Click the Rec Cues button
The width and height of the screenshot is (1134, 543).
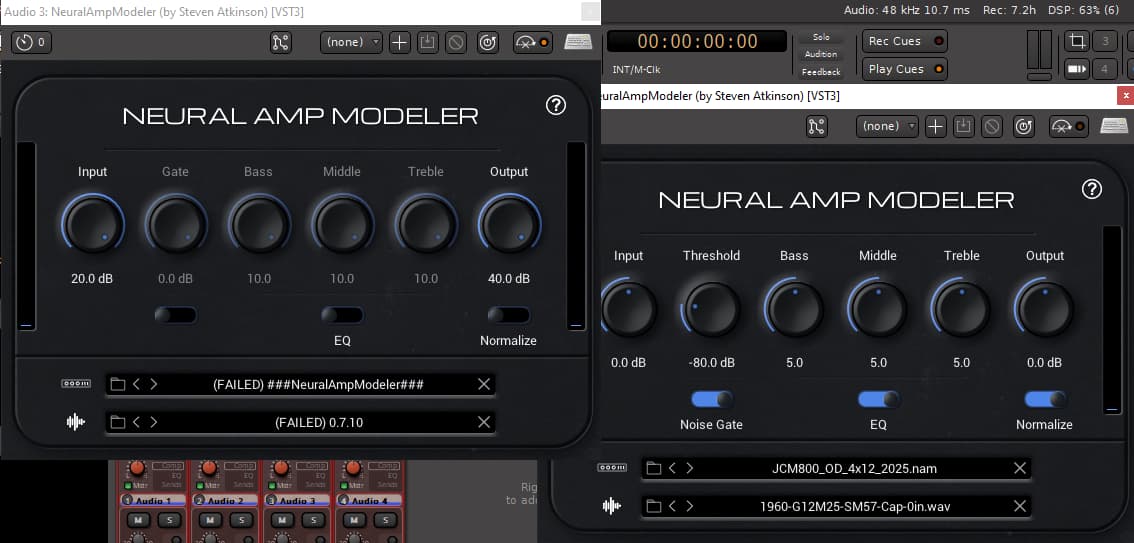[906, 41]
